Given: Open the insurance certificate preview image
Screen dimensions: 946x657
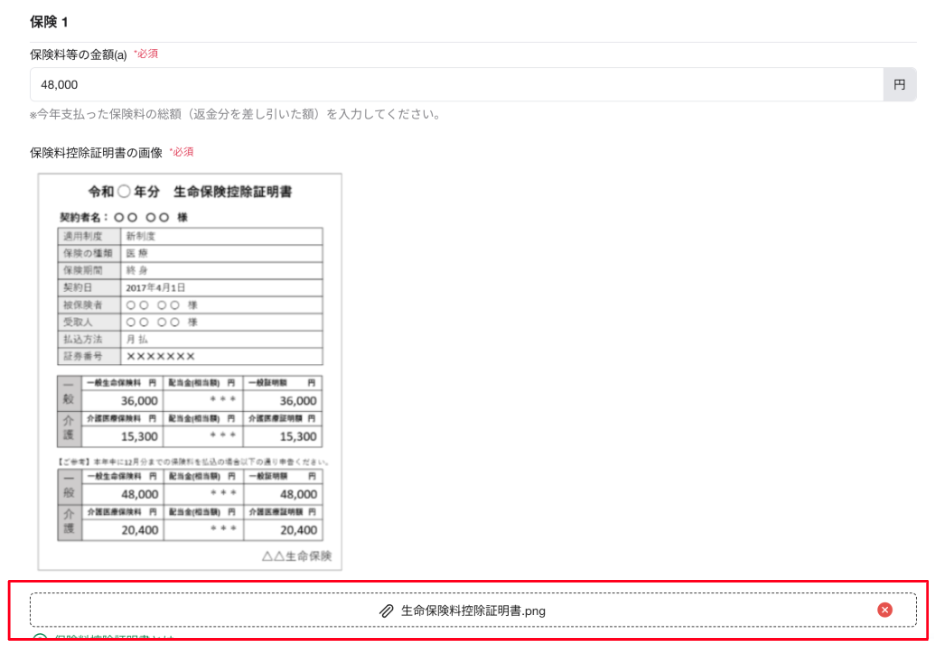Looking at the screenshot, I should [190, 371].
